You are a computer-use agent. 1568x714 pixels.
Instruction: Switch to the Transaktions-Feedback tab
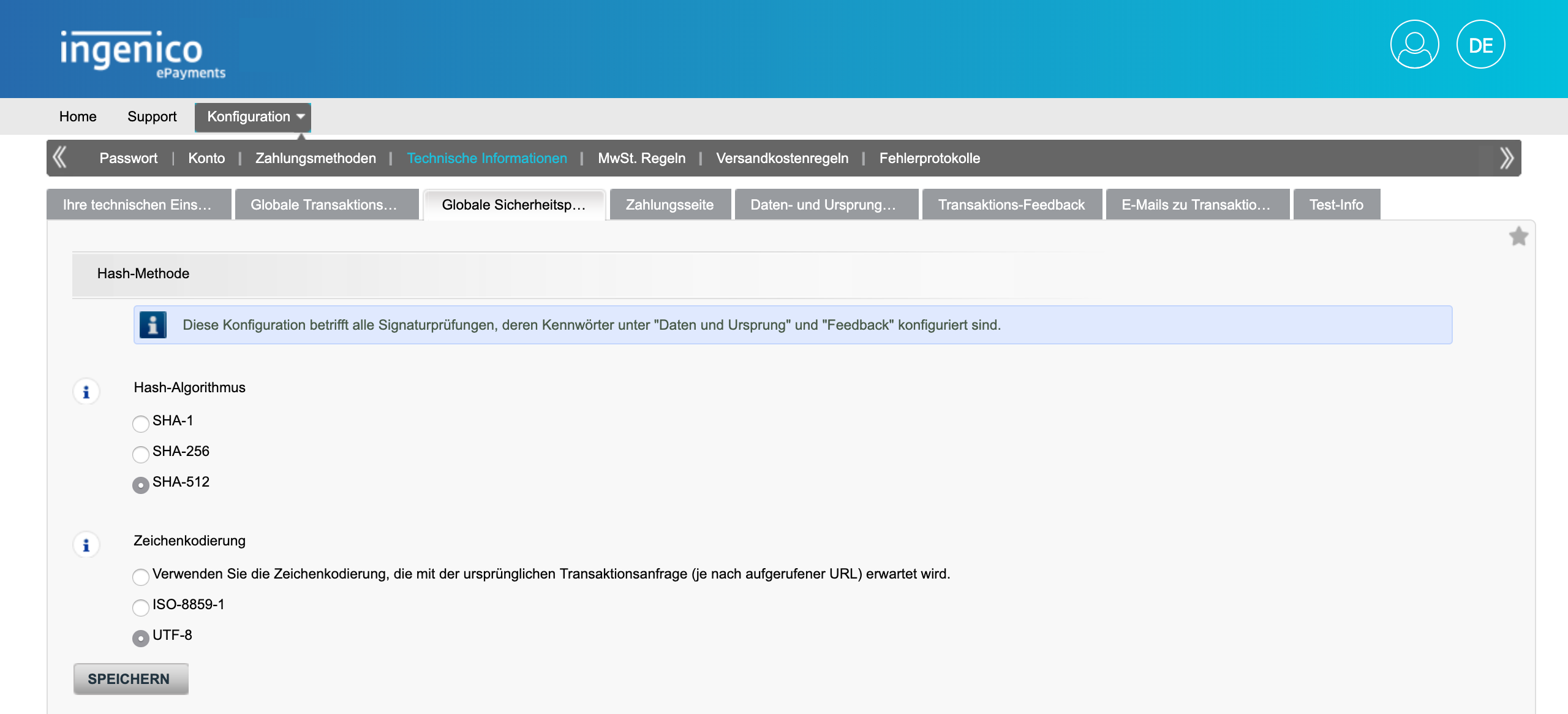(1012, 204)
